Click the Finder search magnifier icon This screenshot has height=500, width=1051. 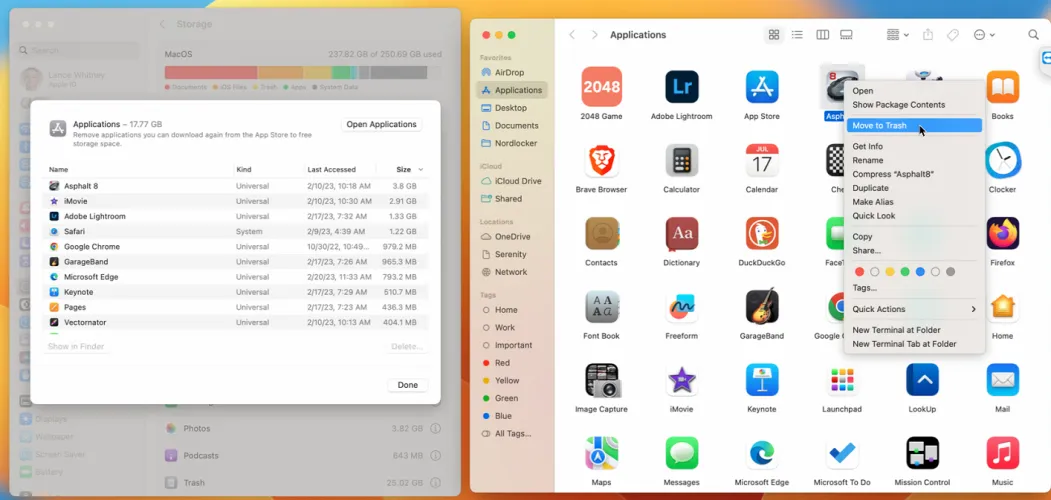[x=1033, y=35]
